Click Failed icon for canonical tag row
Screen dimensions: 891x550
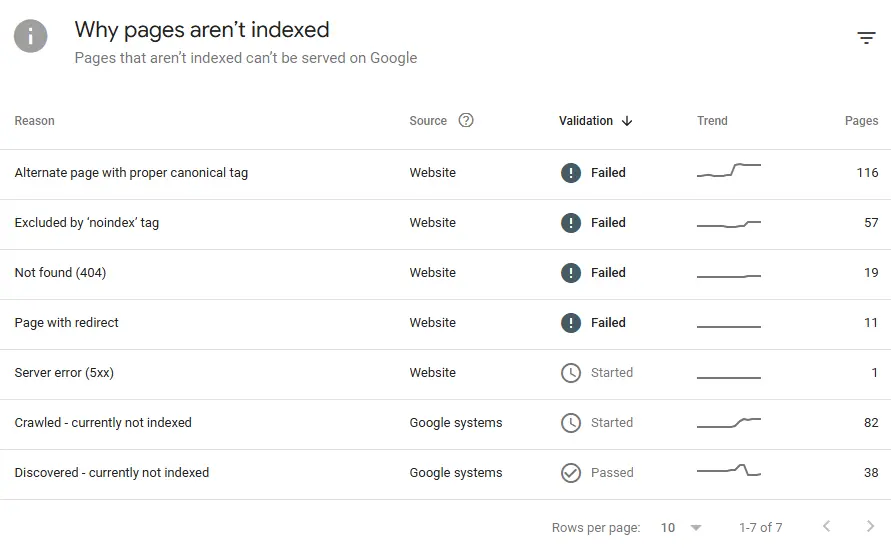pos(571,173)
